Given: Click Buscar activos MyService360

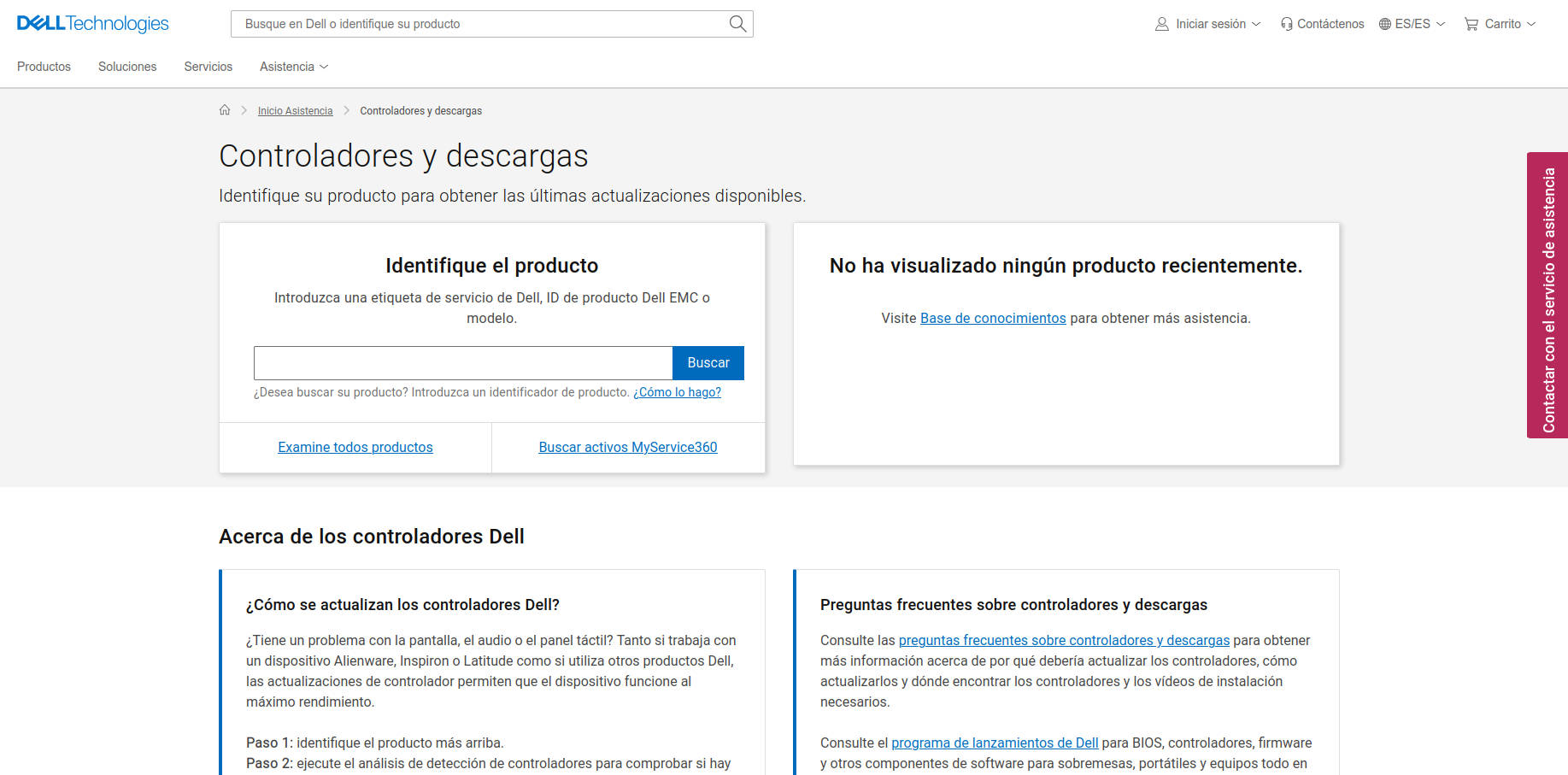Looking at the screenshot, I should click(x=627, y=447).
